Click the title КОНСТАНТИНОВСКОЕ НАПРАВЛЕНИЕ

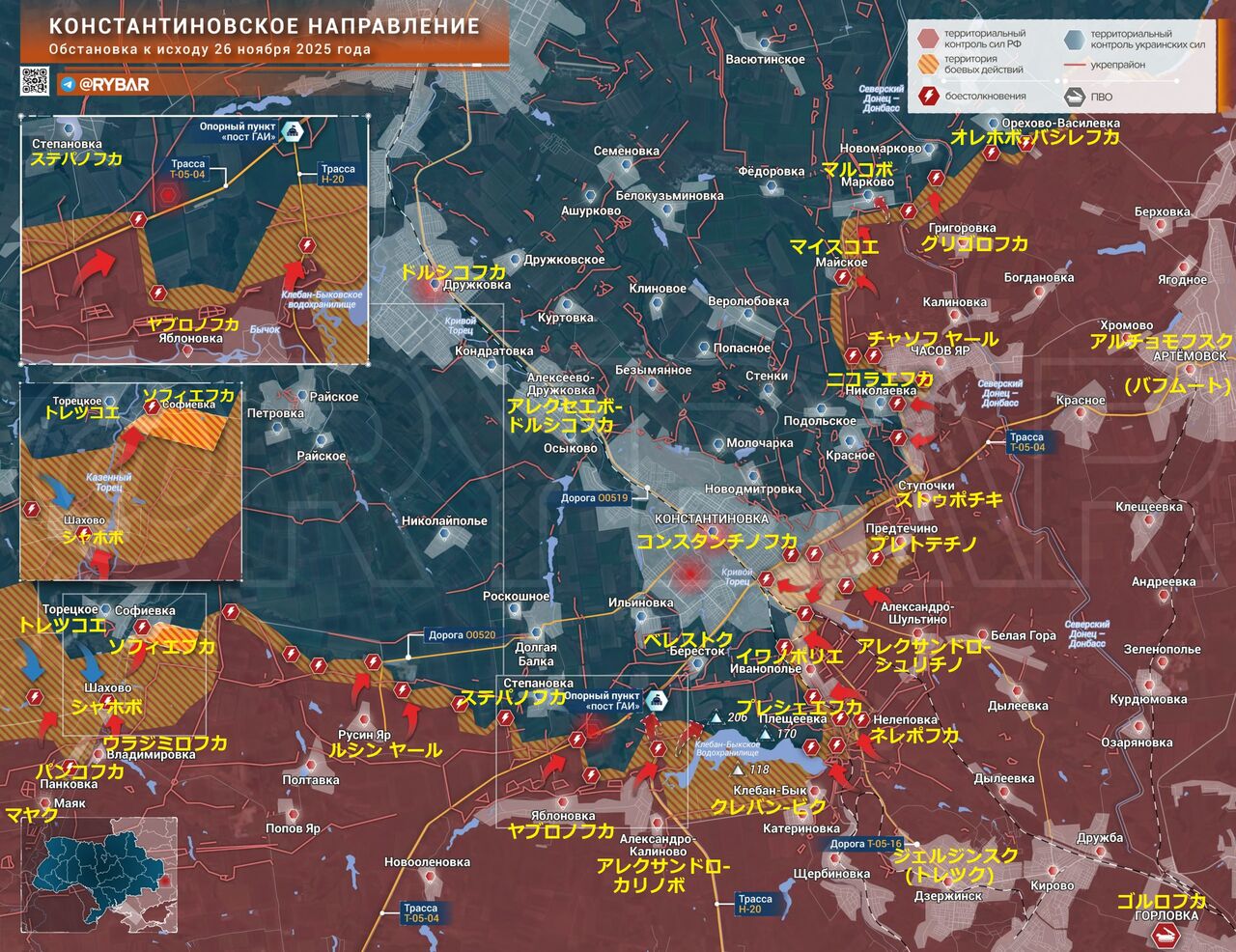click(x=265, y=26)
